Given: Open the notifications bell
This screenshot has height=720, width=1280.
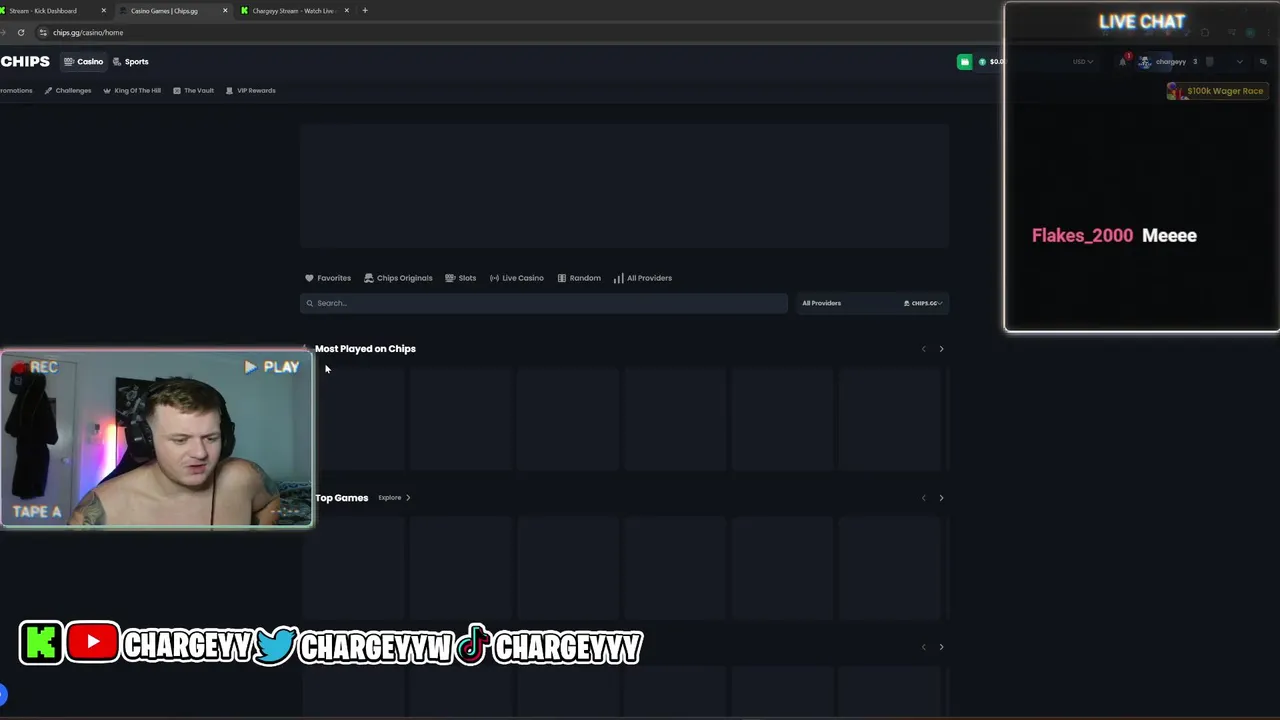Looking at the screenshot, I should tap(1122, 62).
